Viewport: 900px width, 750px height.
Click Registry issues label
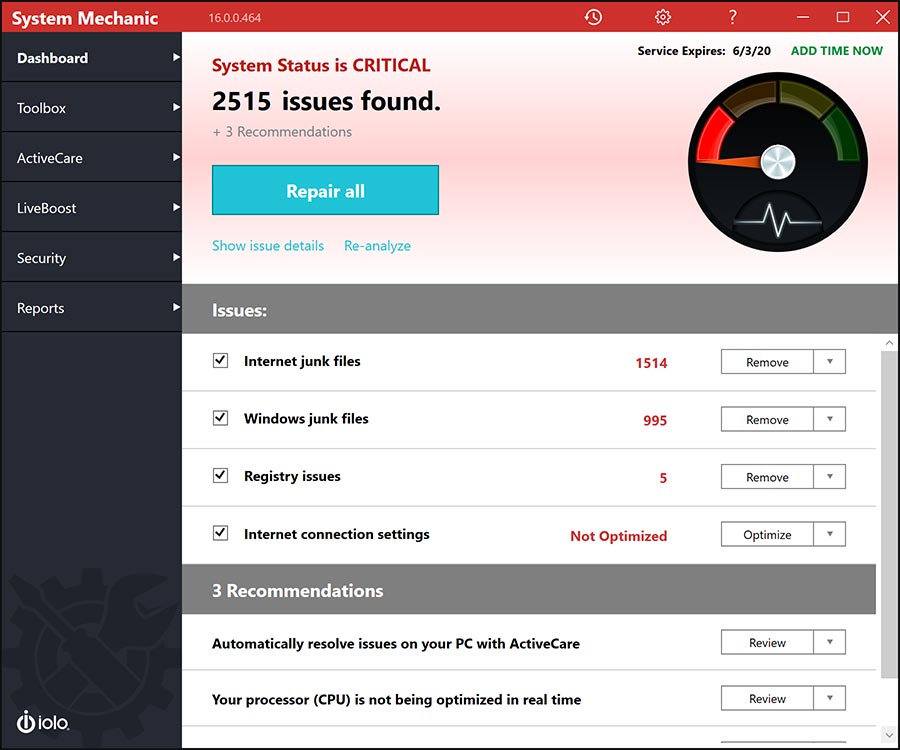[x=292, y=476]
